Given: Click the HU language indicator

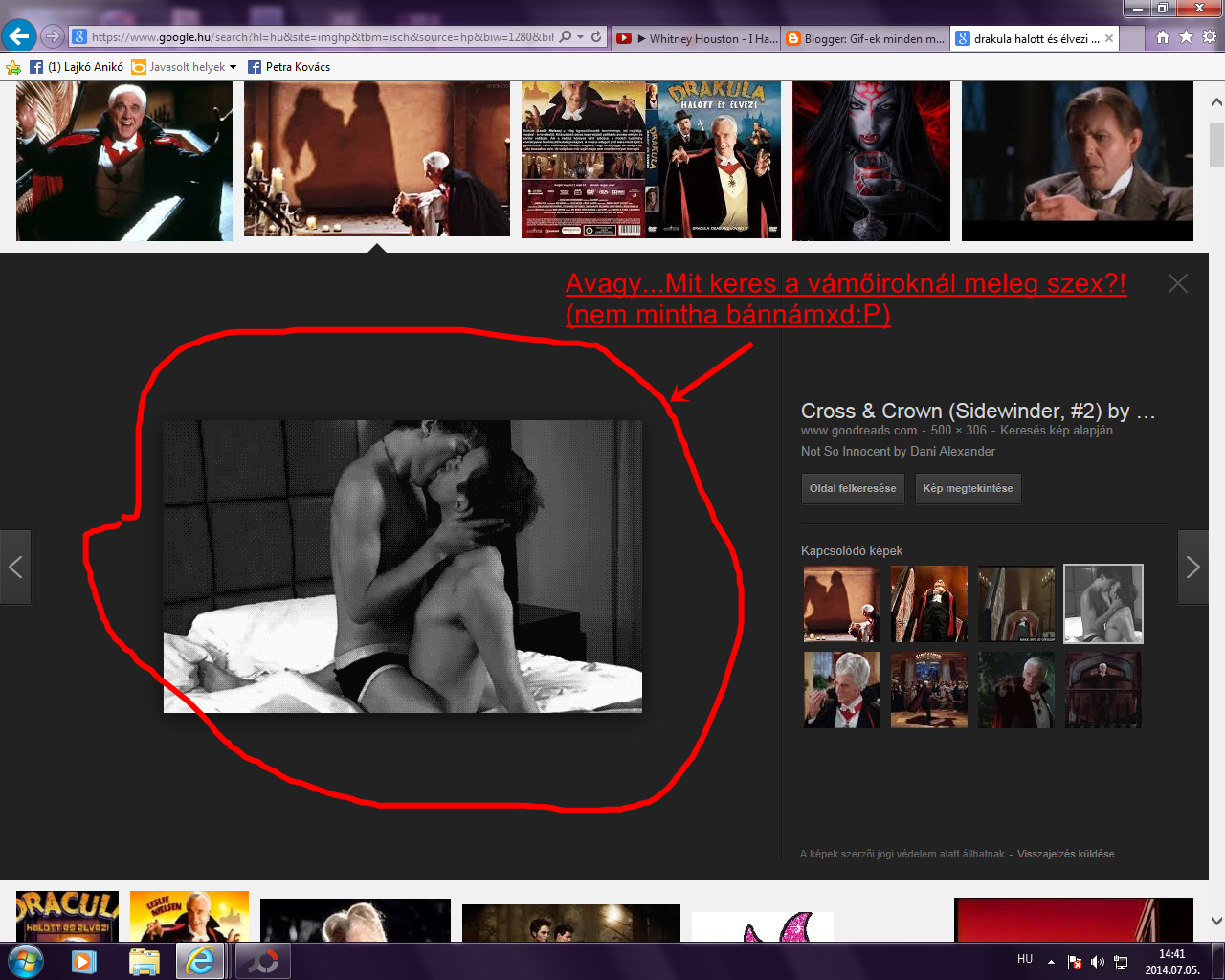Looking at the screenshot, I should [1025, 959].
